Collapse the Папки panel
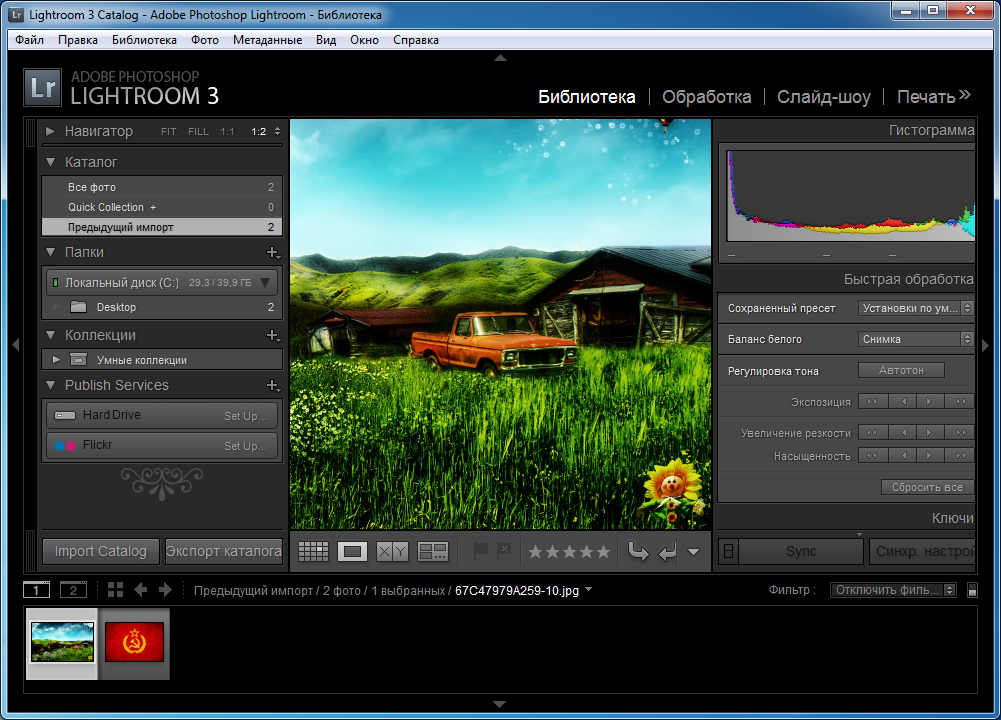The height and width of the screenshot is (720, 1001). click(50, 253)
